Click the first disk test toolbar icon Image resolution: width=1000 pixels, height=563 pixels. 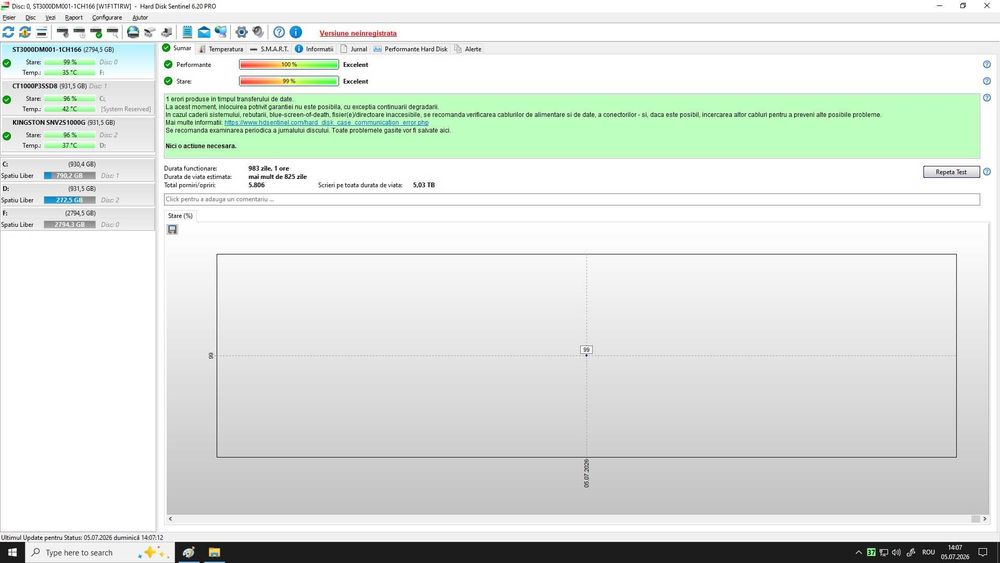pos(62,32)
